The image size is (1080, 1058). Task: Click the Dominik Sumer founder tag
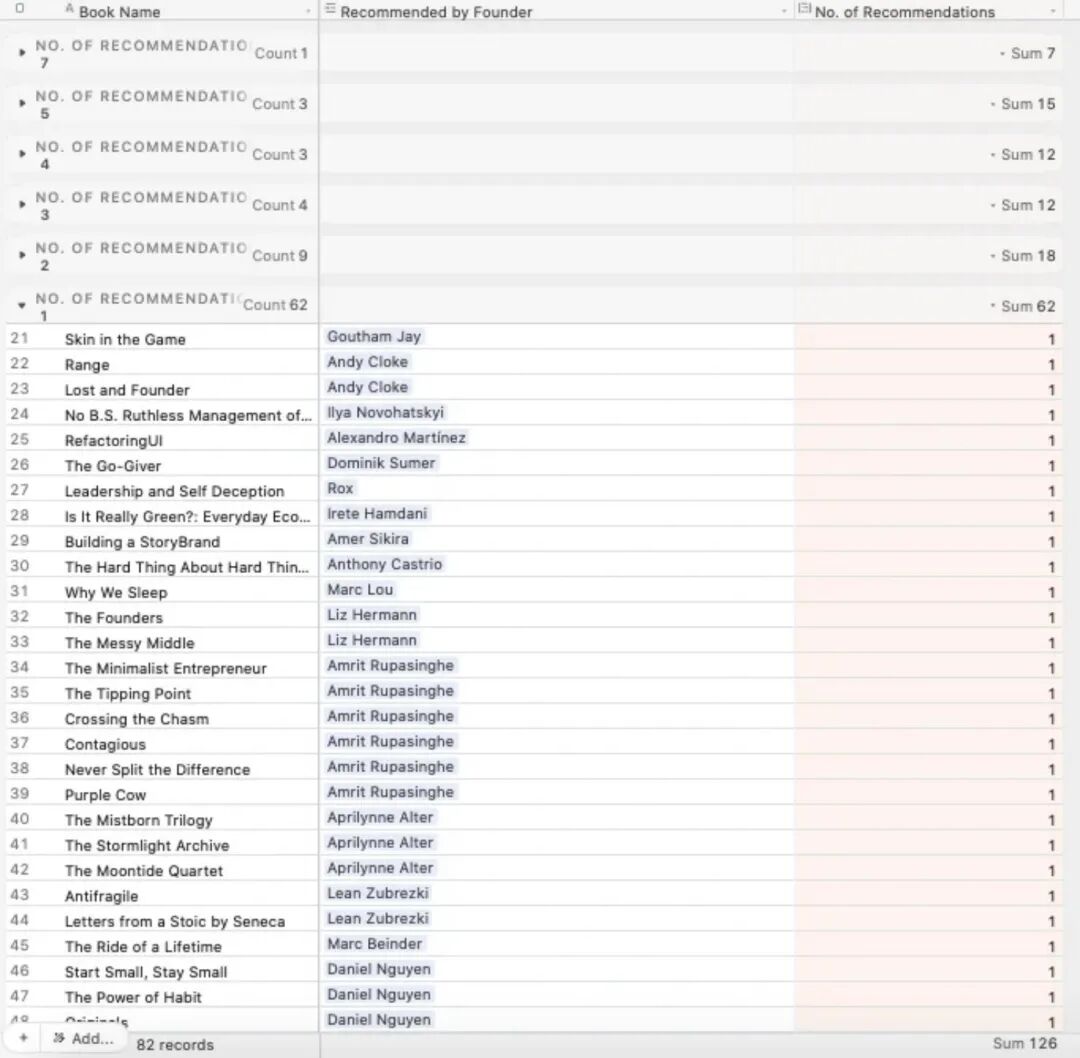[x=381, y=463]
